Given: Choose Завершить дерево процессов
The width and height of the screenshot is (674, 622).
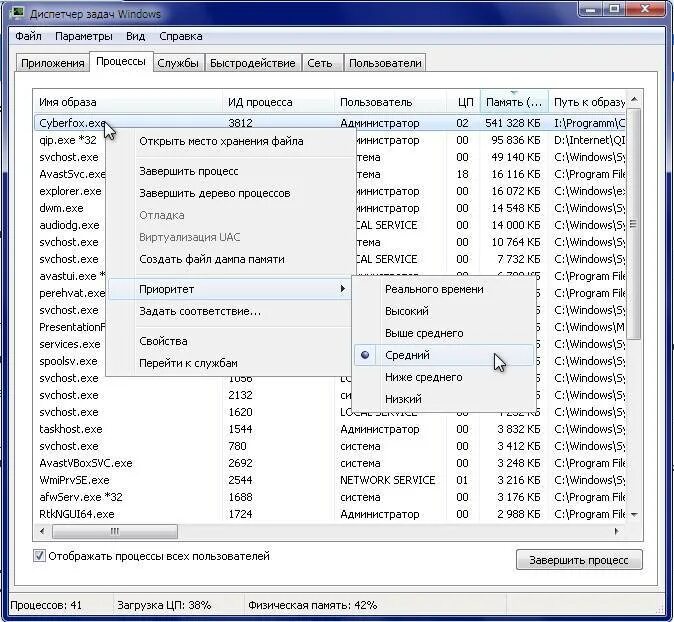Looking at the screenshot, I should (229, 193).
